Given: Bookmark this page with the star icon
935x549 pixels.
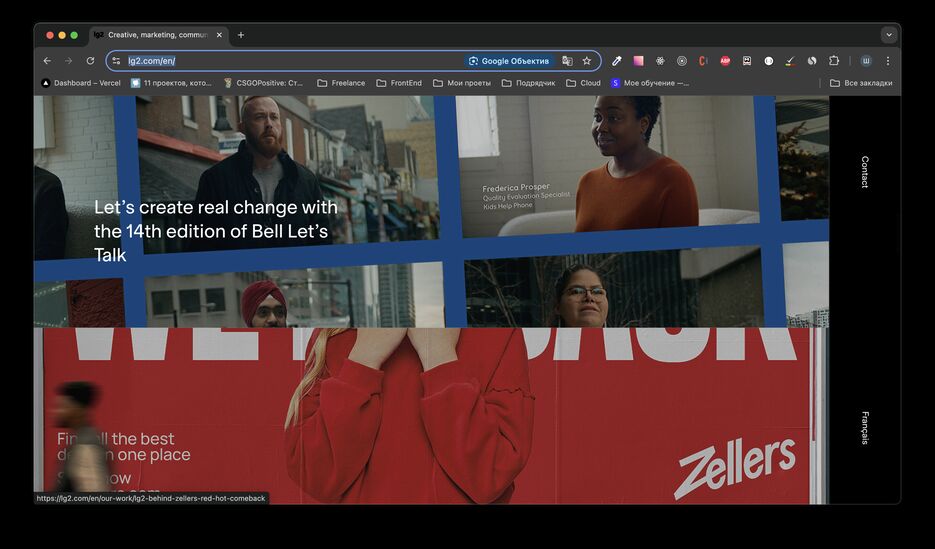Looking at the screenshot, I should click(x=587, y=61).
